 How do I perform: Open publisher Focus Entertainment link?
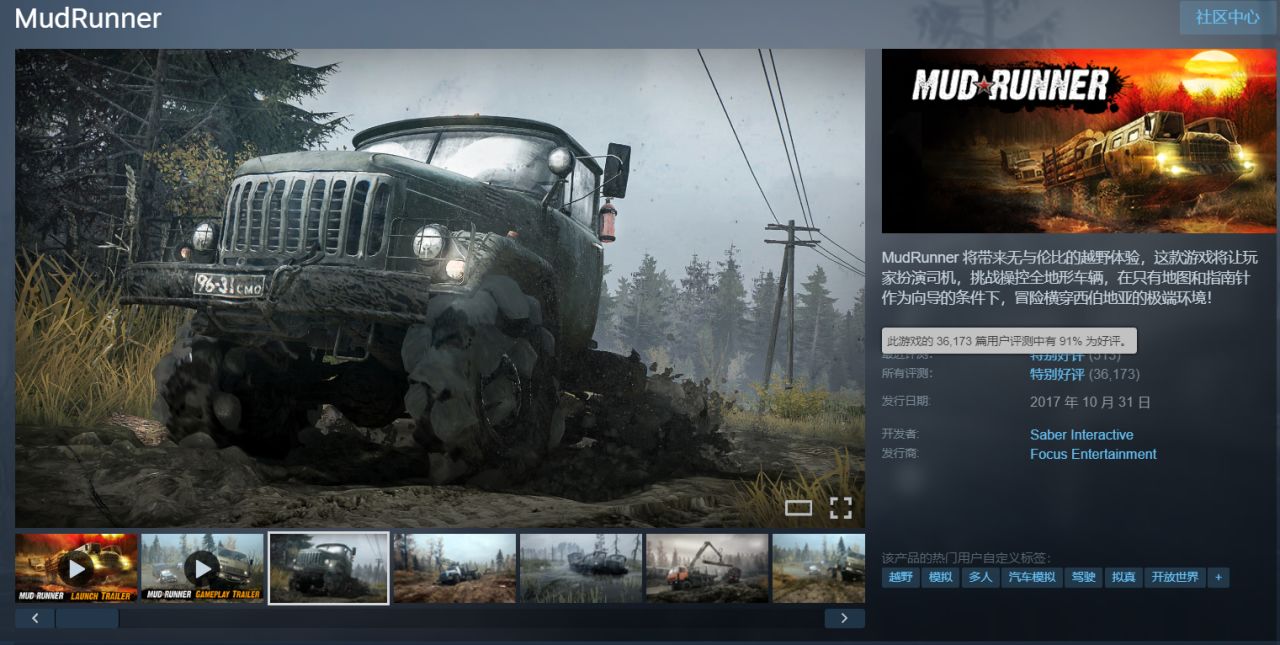[x=1093, y=454]
